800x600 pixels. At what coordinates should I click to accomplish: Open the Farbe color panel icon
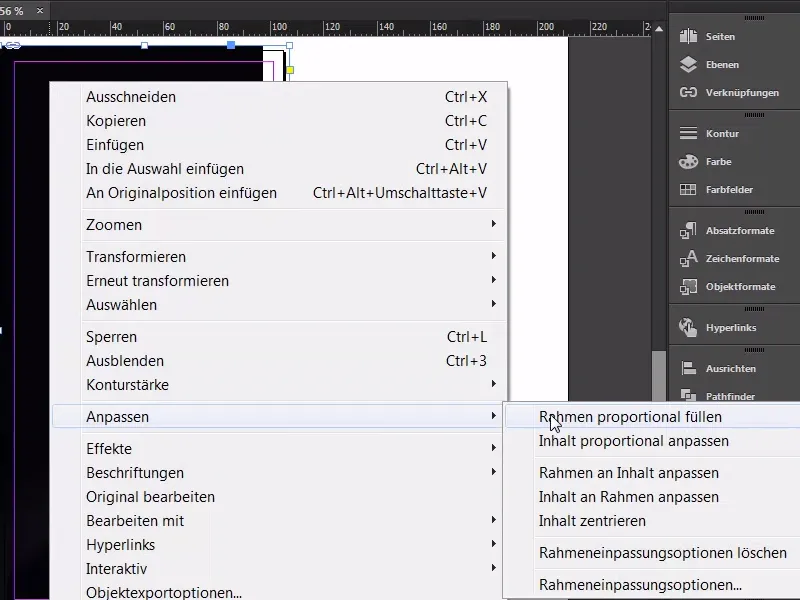point(688,161)
